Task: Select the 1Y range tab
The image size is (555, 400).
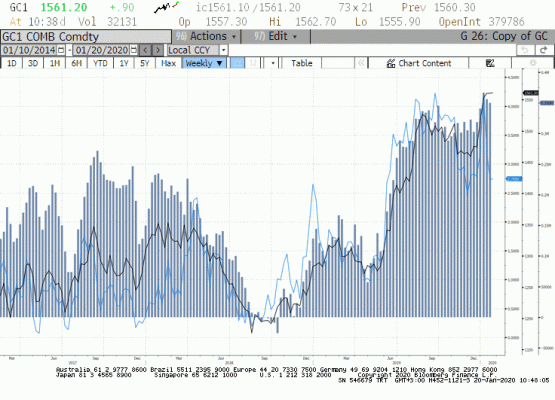Action: pos(124,63)
